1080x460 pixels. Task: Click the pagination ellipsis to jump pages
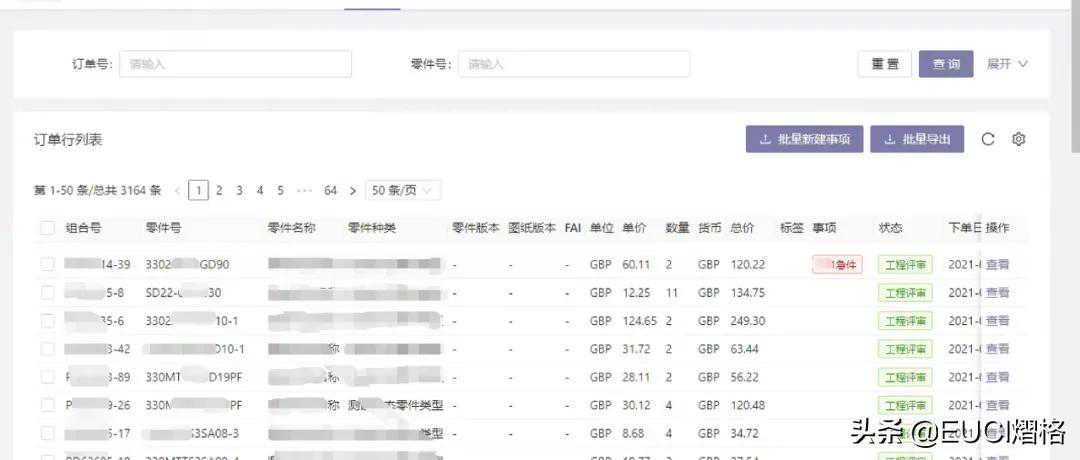pyautogui.click(x=305, y=190)
